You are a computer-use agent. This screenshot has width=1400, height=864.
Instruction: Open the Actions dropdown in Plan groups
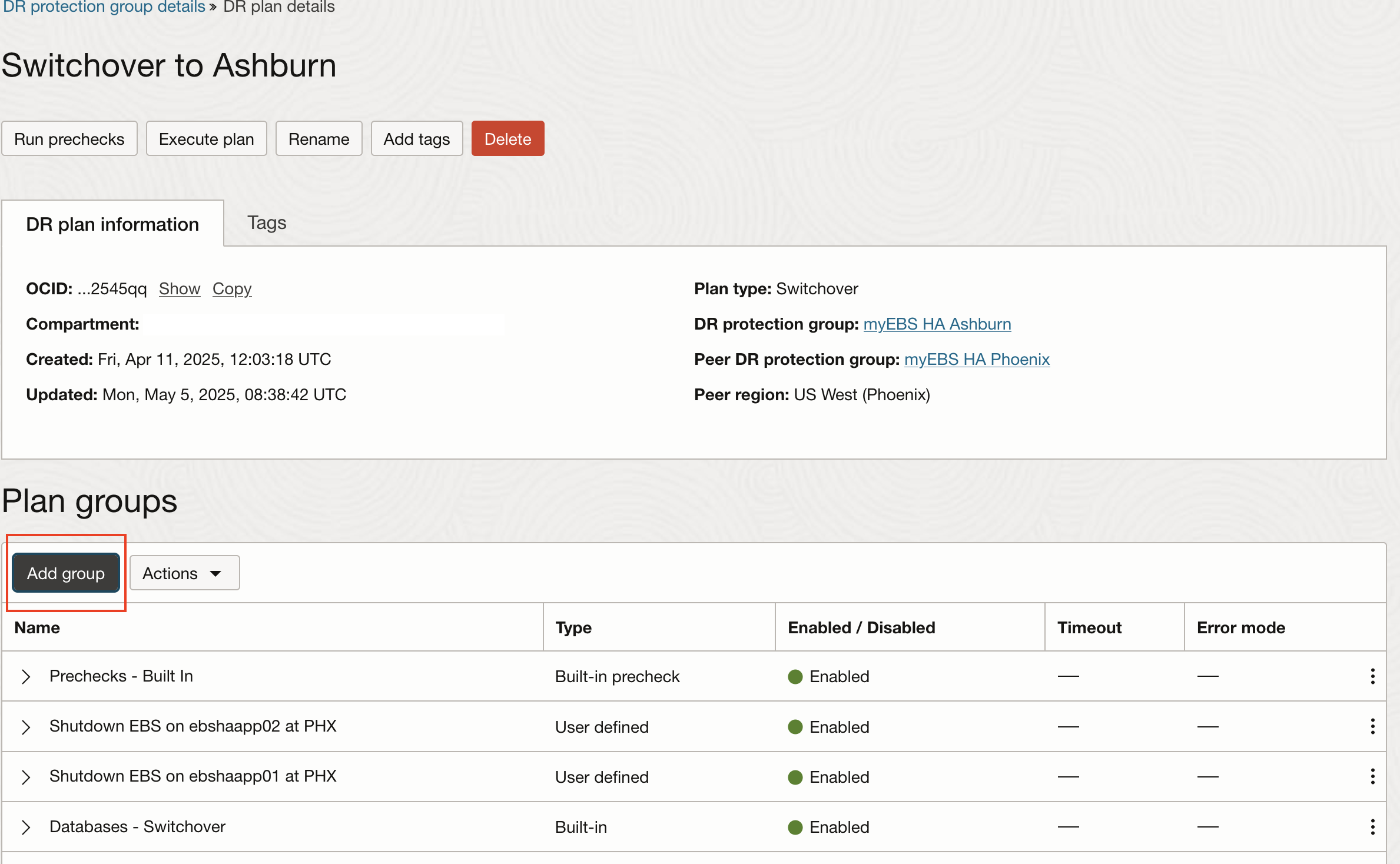(x=184, y=573)
